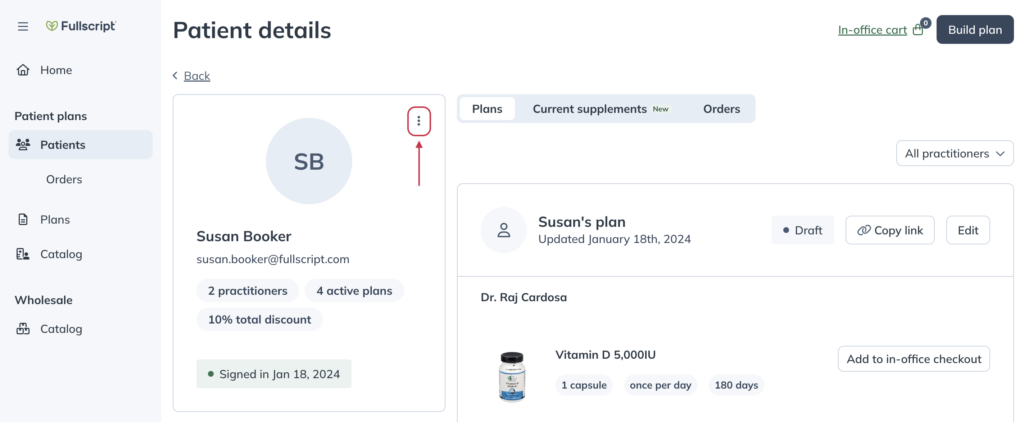Click the Susan's plan person icon

504,230
